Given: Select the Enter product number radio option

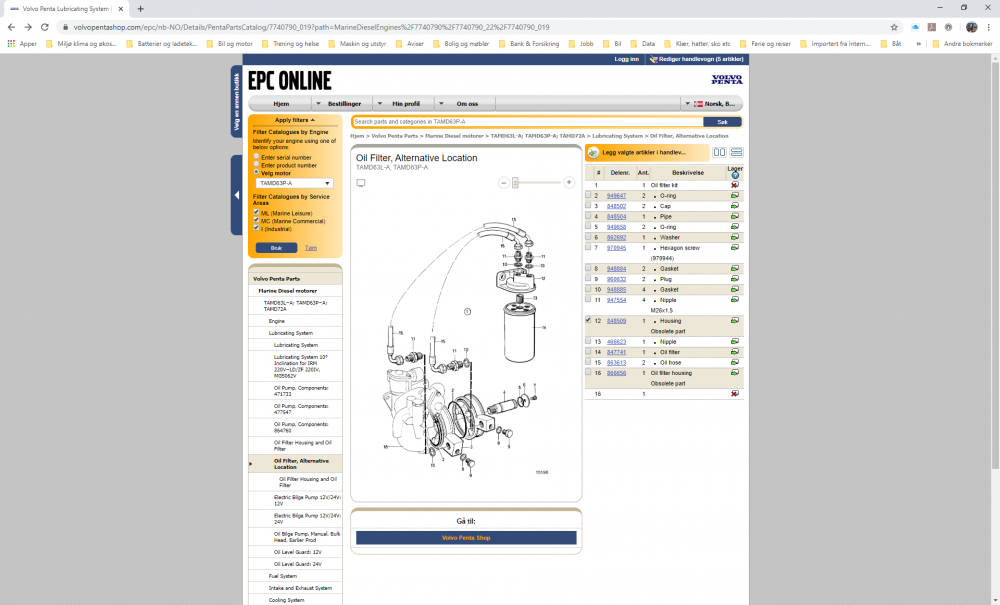Looking at the screenshot, I should click(x=256, y=164).
